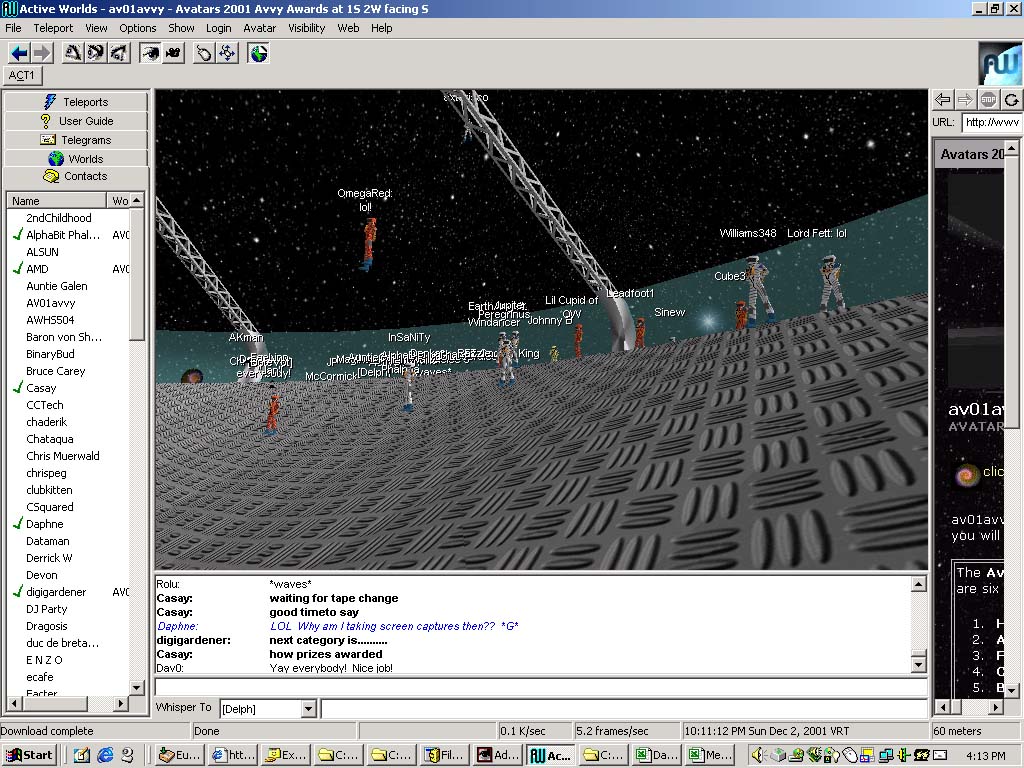Viewport: 1024px width, 768px height.
Task: Click the ACT1 button
Action: [x=22, y=76]
